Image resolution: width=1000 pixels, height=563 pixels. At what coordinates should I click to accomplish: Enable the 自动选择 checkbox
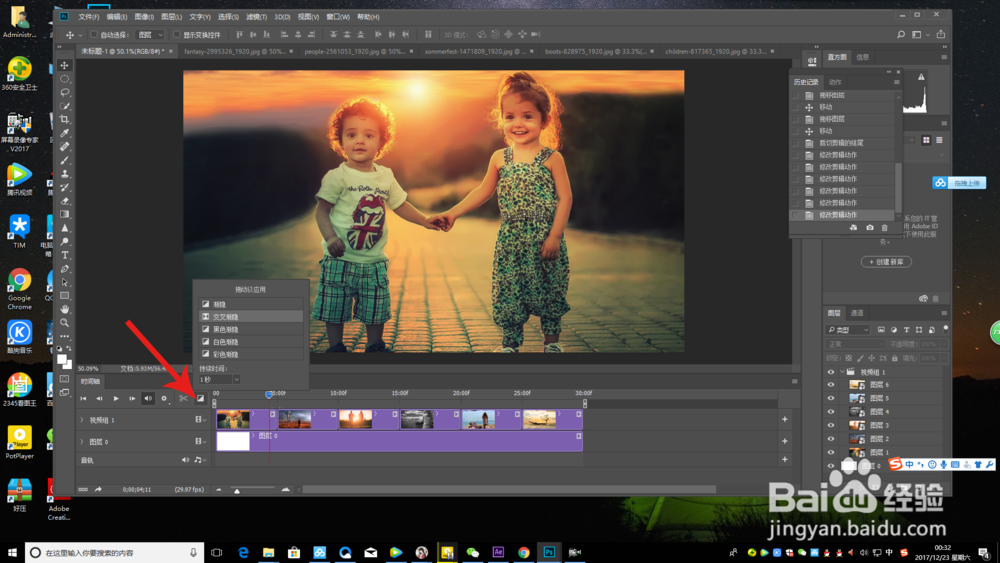click(92, 35)
